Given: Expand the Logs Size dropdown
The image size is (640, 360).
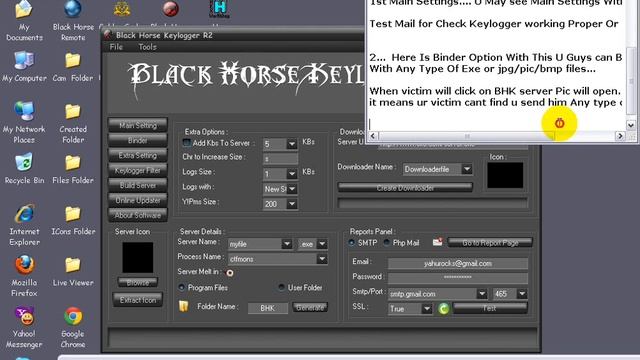Looking at the screenshot, I should 292,174.
